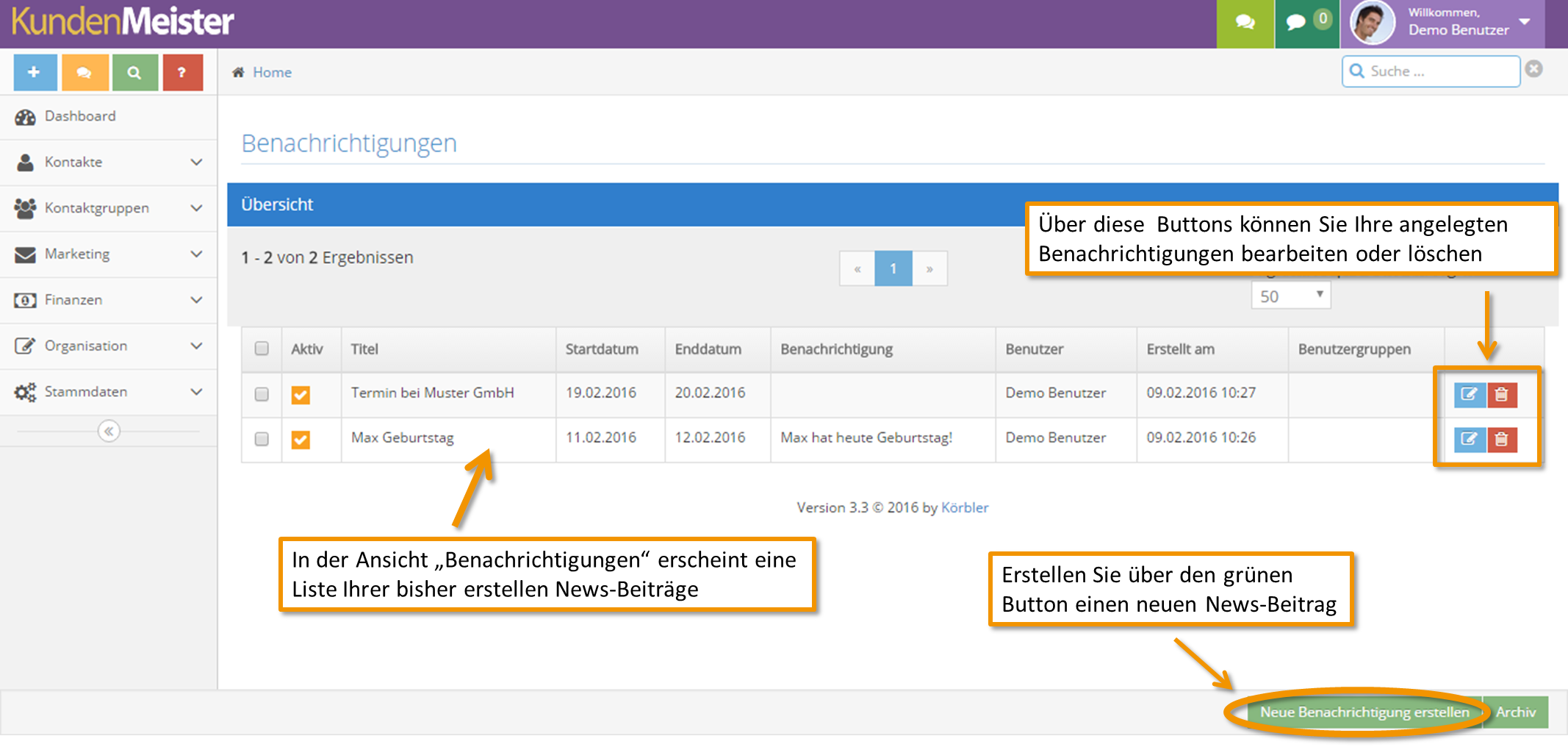Screen dimensions: 1568x747
Task: Select the Max Geburtstag row checkbox
Action: coord(262,439)
